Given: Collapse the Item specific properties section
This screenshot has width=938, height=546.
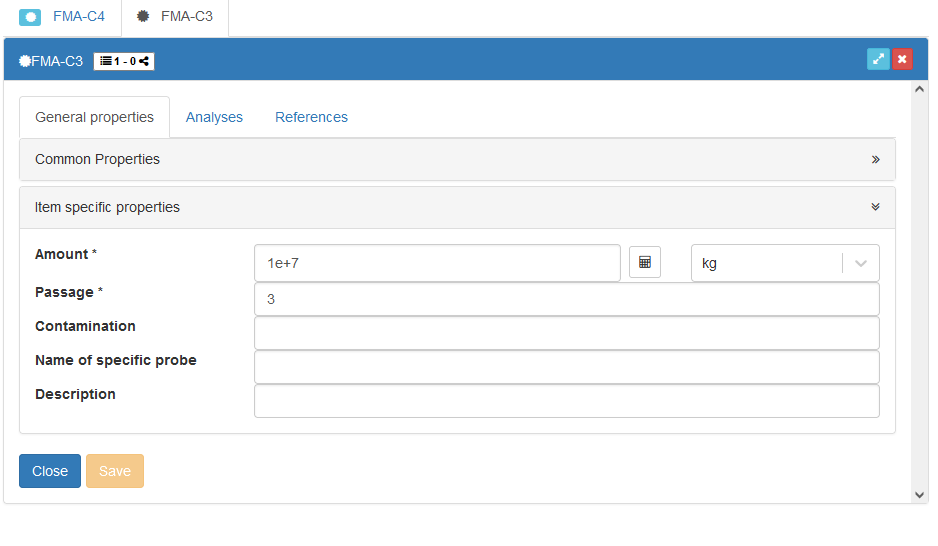Looking at the screenshot, I should pyautogui.click(x=875, y=207).
